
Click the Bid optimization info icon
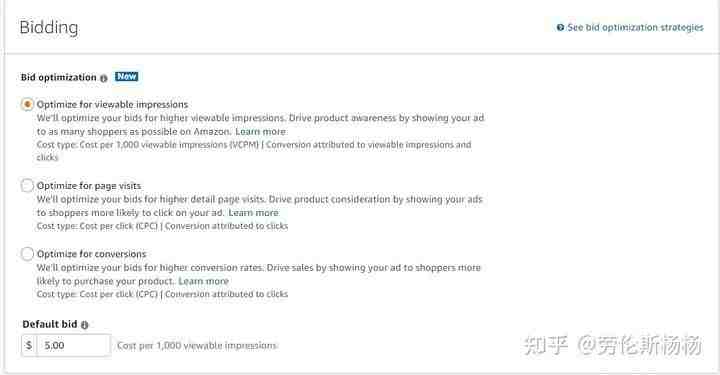click(104, 78)
